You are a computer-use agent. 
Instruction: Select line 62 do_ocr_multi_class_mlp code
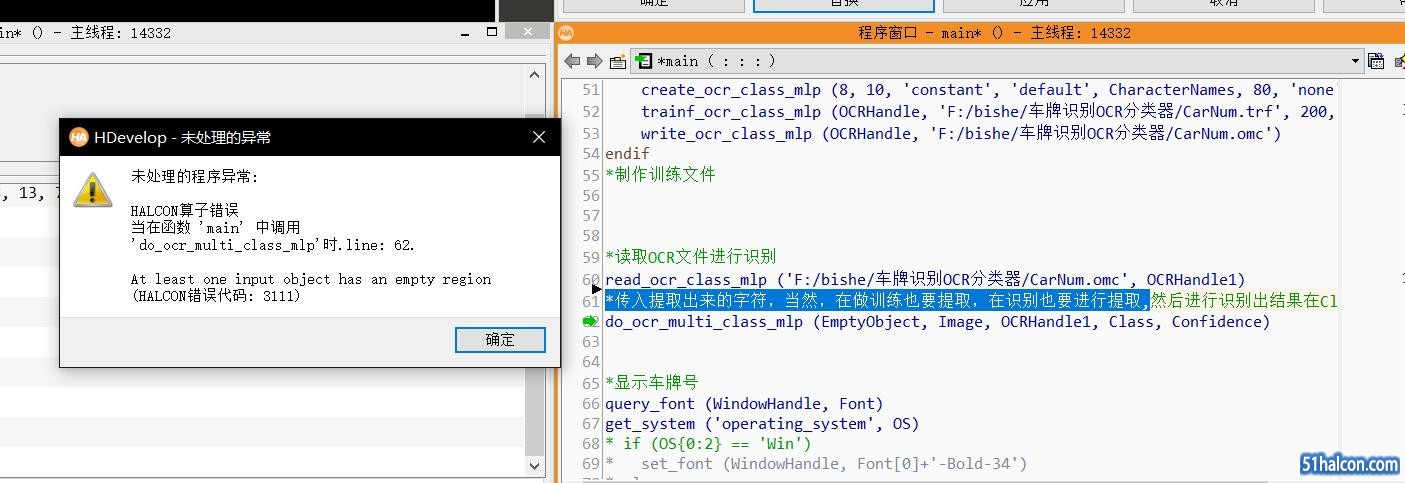(938, 322)
